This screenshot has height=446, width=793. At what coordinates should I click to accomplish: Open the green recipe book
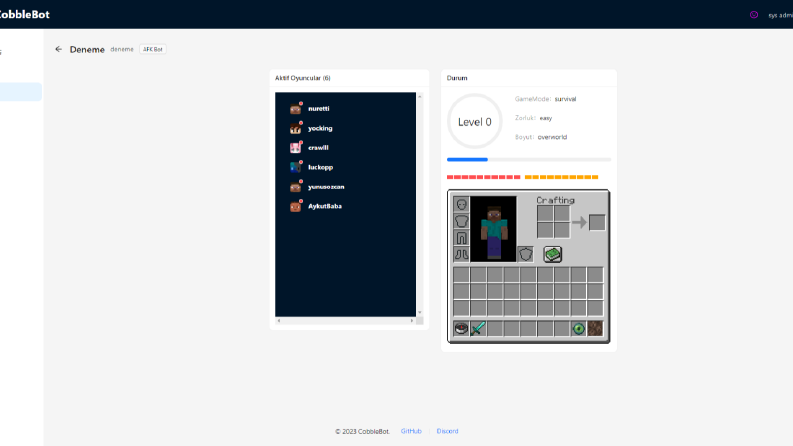point(553,254)
